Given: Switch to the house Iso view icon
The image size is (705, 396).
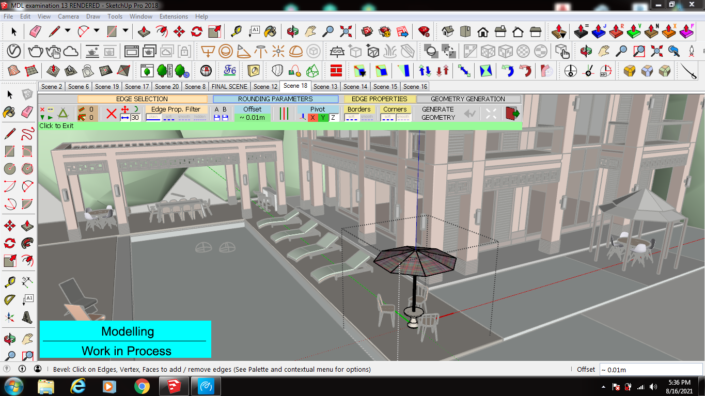Looking at the screenshot, I should 448,31.
